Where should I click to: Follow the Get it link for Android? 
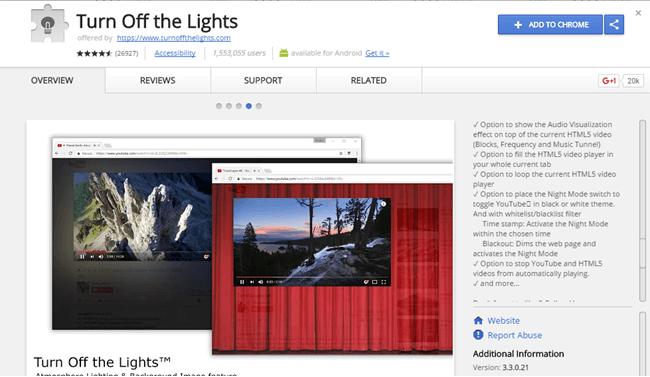coord(377,53)
